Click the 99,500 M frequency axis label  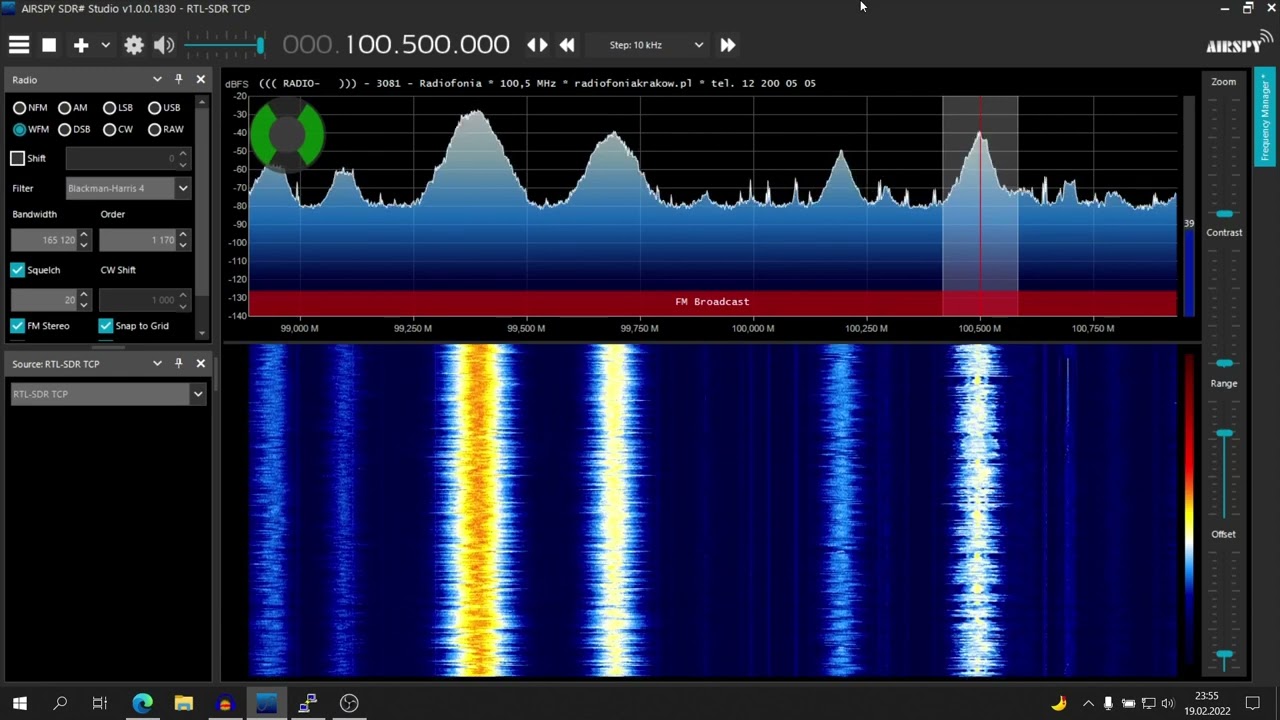pos(526,328)
